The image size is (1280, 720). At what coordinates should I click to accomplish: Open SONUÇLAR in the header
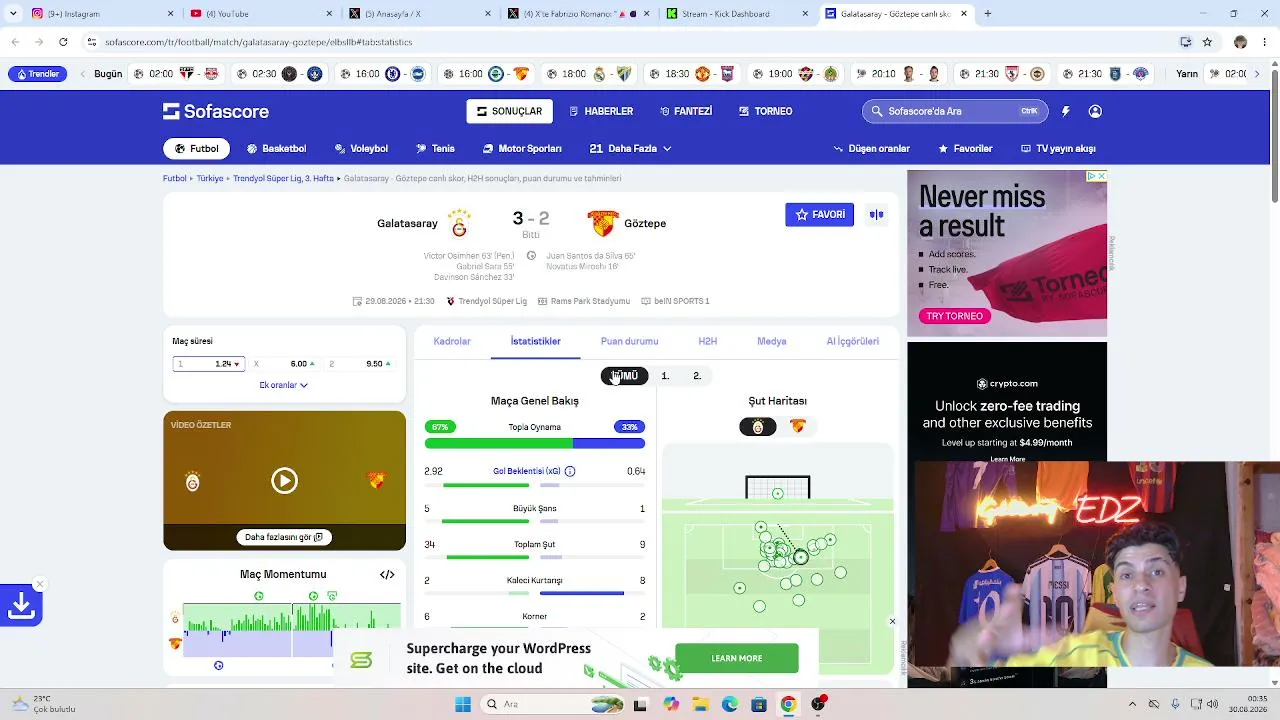(x=509, y=111)
